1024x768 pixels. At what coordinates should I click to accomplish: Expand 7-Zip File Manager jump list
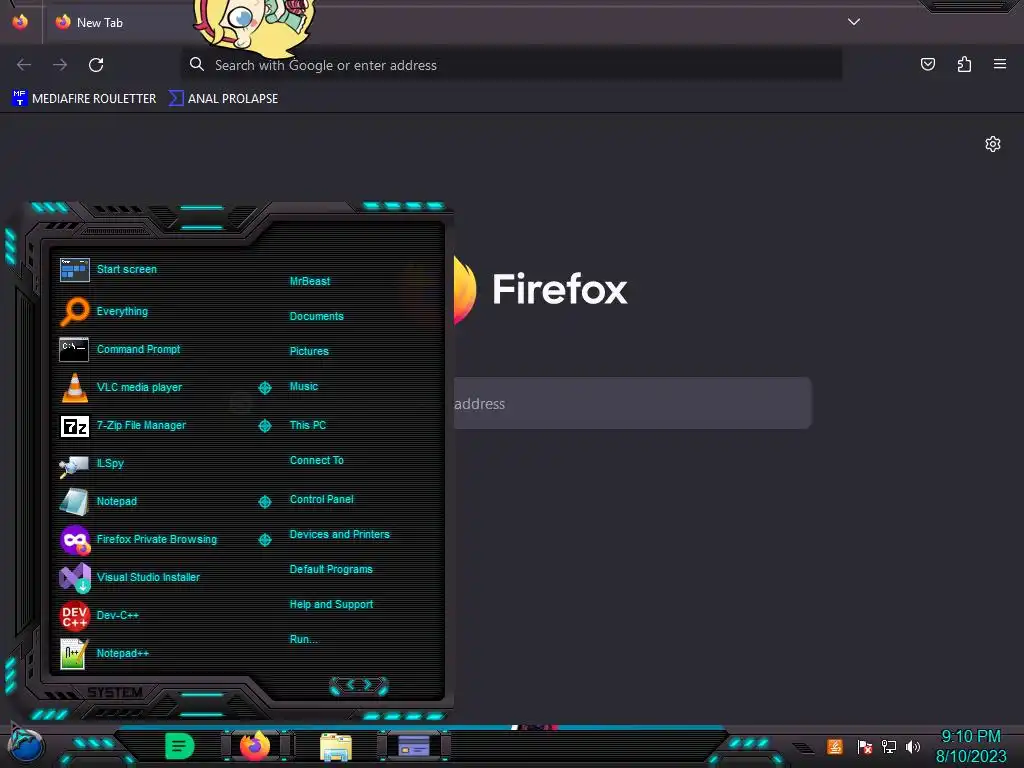click(265, 426)
